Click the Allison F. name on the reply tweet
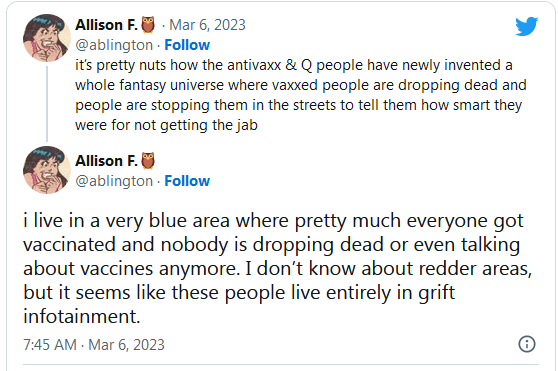The width and height of the screenshot is (558, 371). coord(106,161)
